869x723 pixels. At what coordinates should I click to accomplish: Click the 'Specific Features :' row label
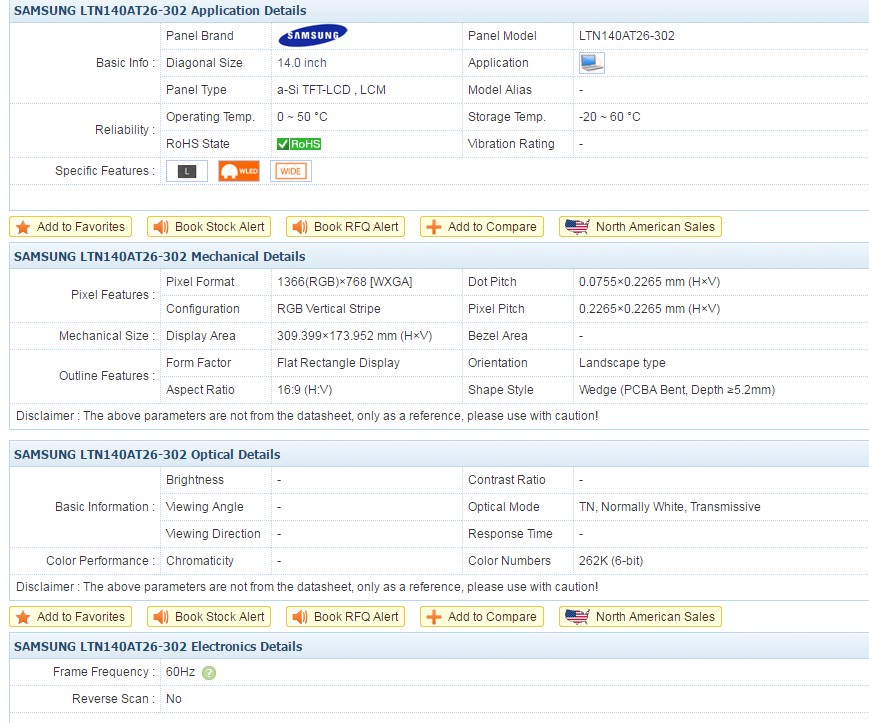coord(105,171)
